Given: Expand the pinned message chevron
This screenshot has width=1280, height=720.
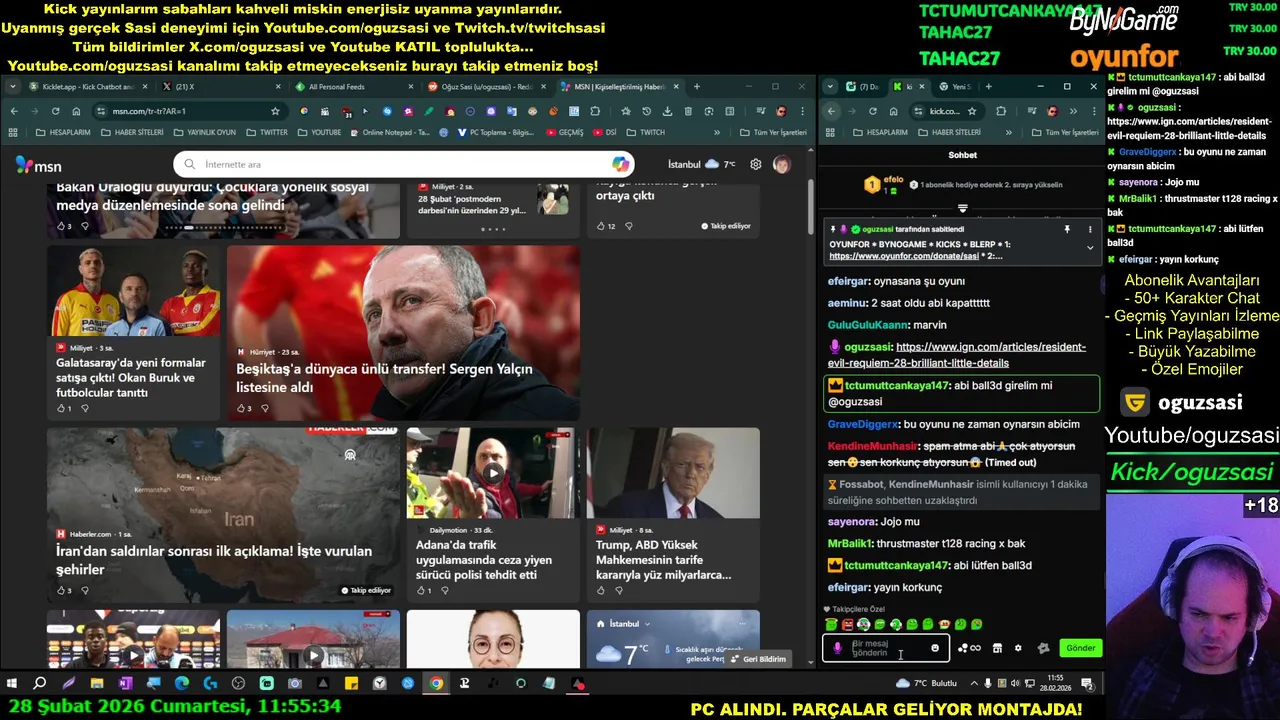Looking at the screenshot, I should coord(1090,247).
